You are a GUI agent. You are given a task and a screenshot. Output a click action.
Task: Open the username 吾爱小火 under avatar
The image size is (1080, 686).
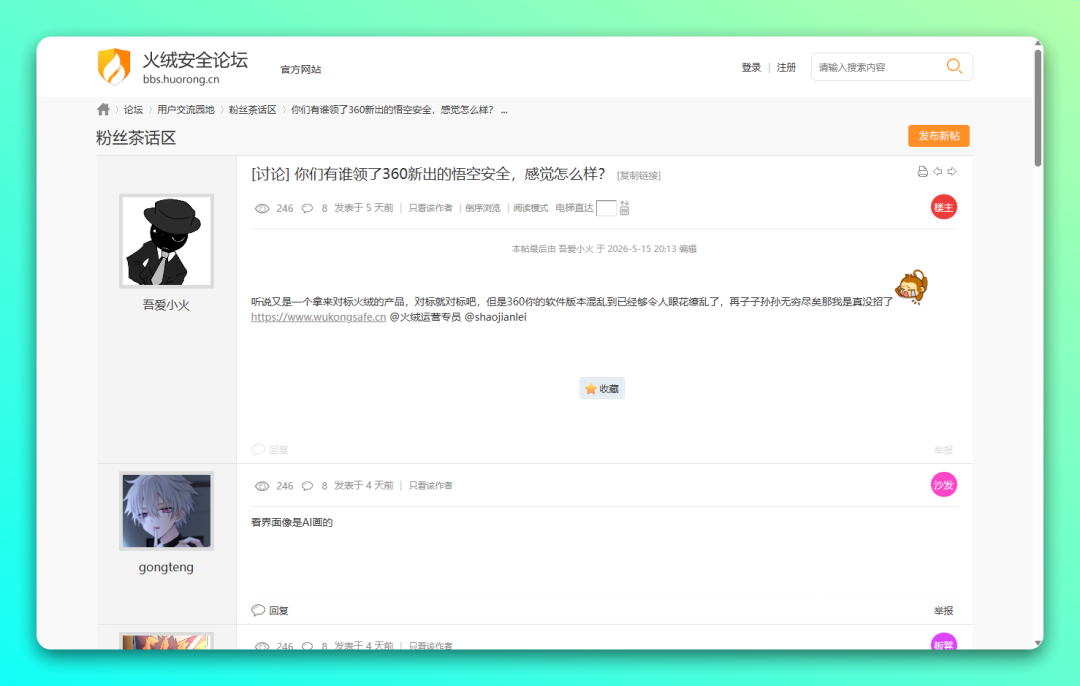[x=166, y=304]
